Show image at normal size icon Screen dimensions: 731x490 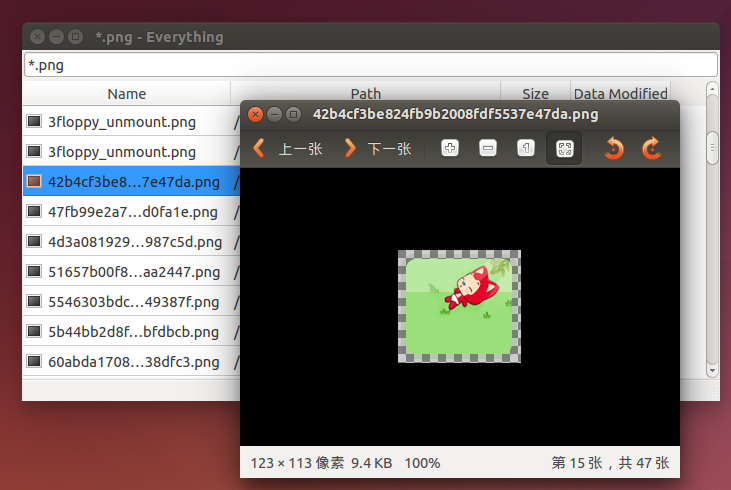point(526,148)
